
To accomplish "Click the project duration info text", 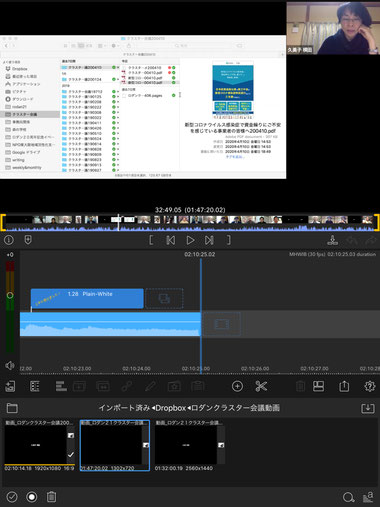I will point(332,254).
